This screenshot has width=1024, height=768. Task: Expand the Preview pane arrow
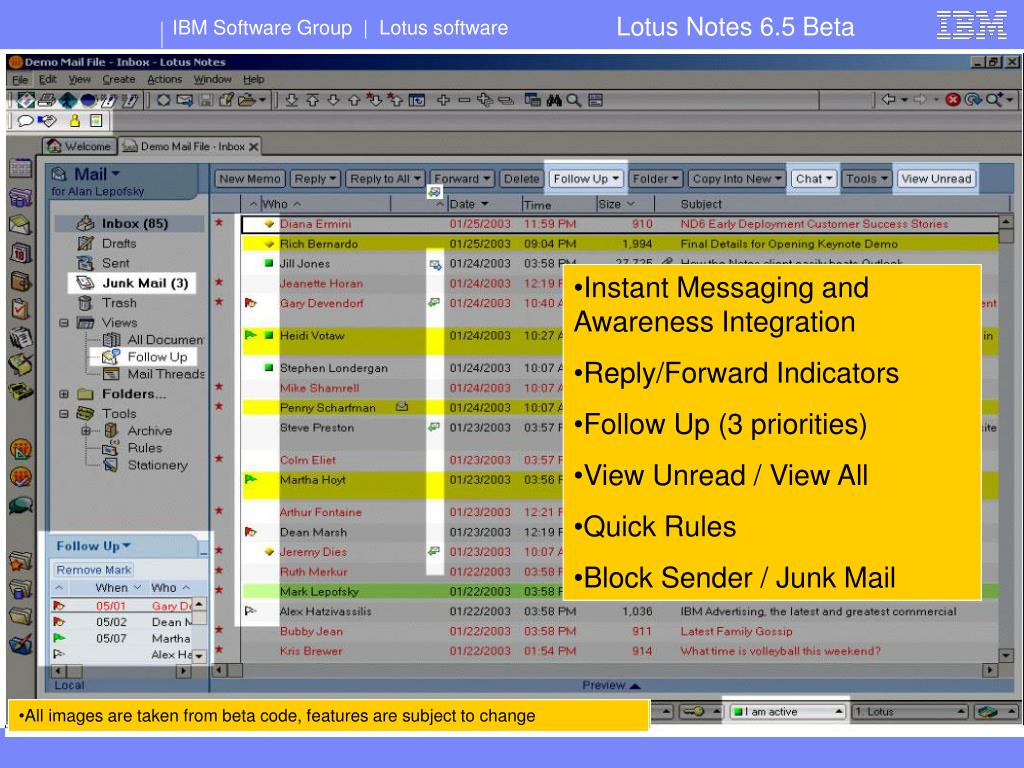click(x=635, y=686)
